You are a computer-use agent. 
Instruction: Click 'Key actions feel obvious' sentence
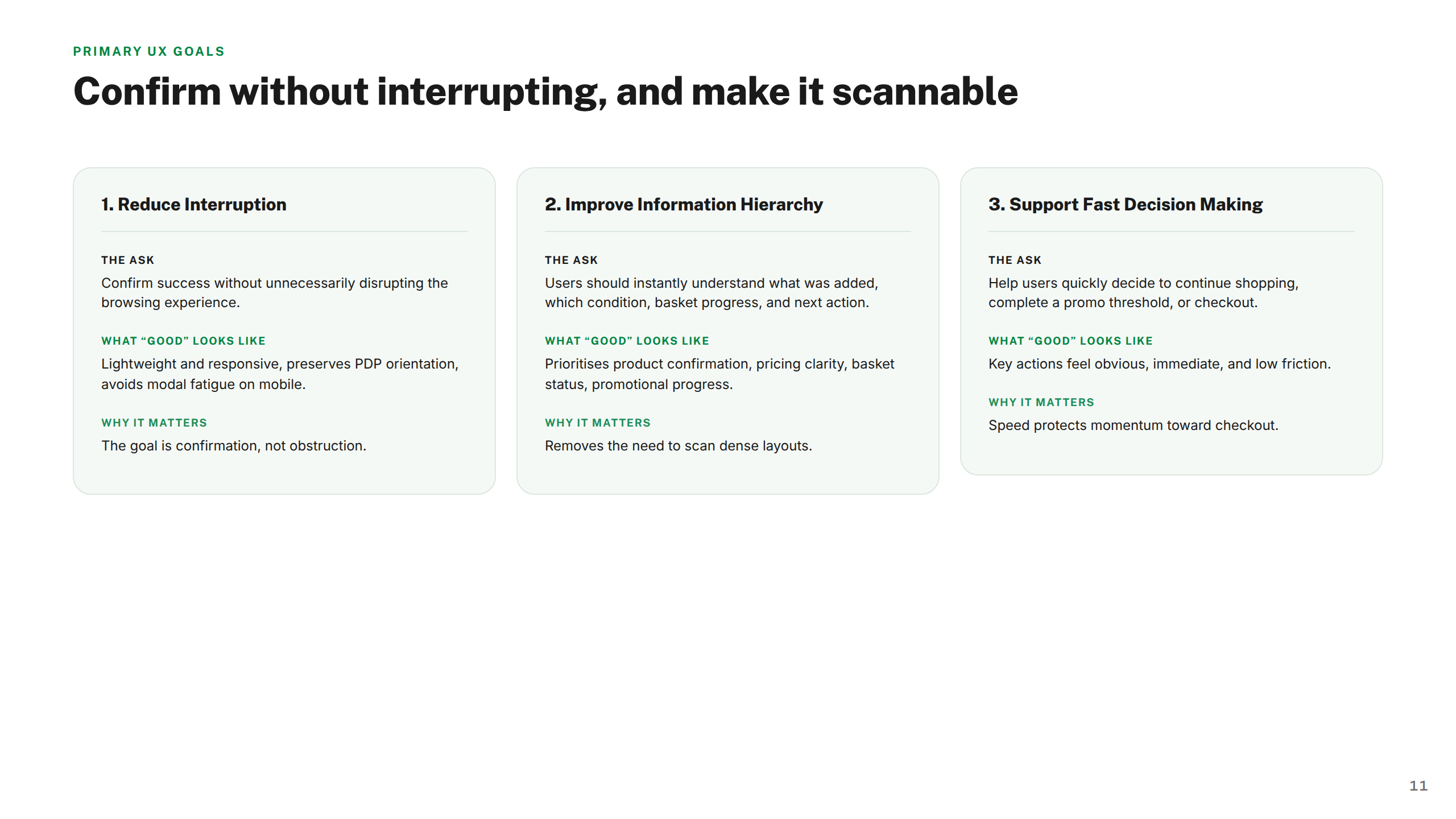pos(1159,364)
